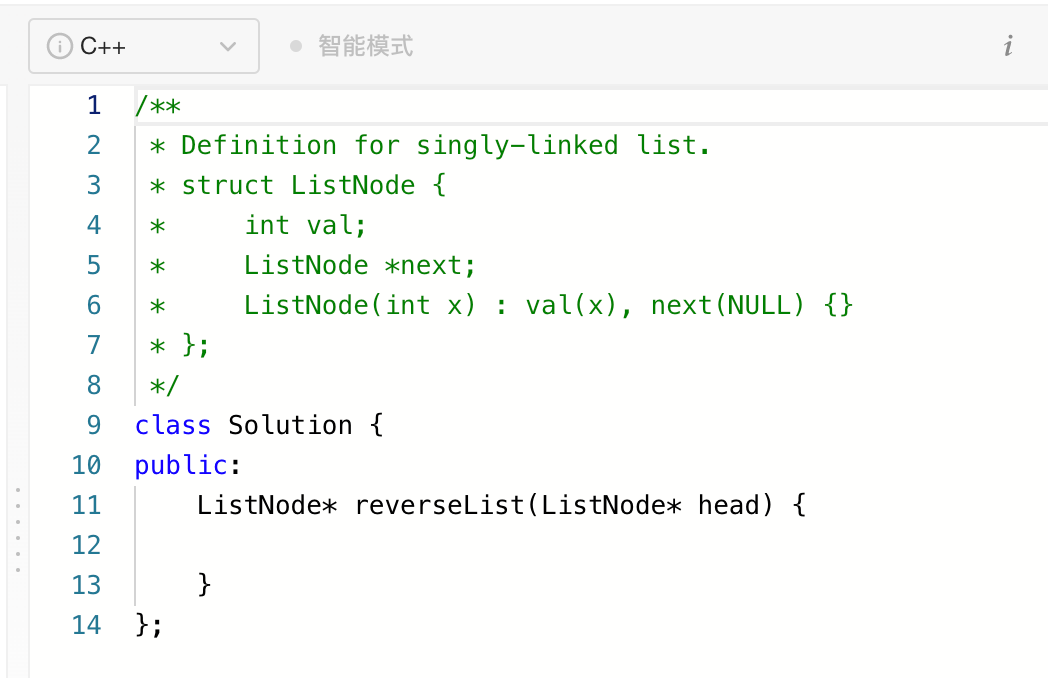The height and width of the screenshot is (678, 1048).
Task: Open the italic i info icon at top right
Action: click(1008, 46)
